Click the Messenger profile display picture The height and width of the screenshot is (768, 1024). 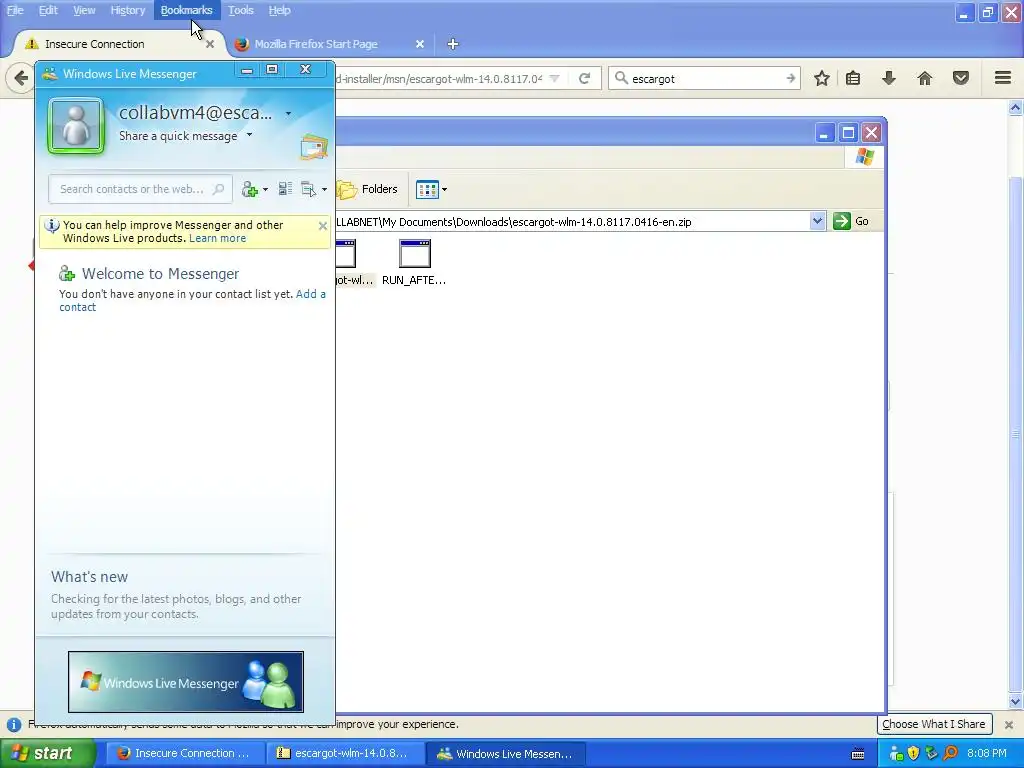coord(76,126)
